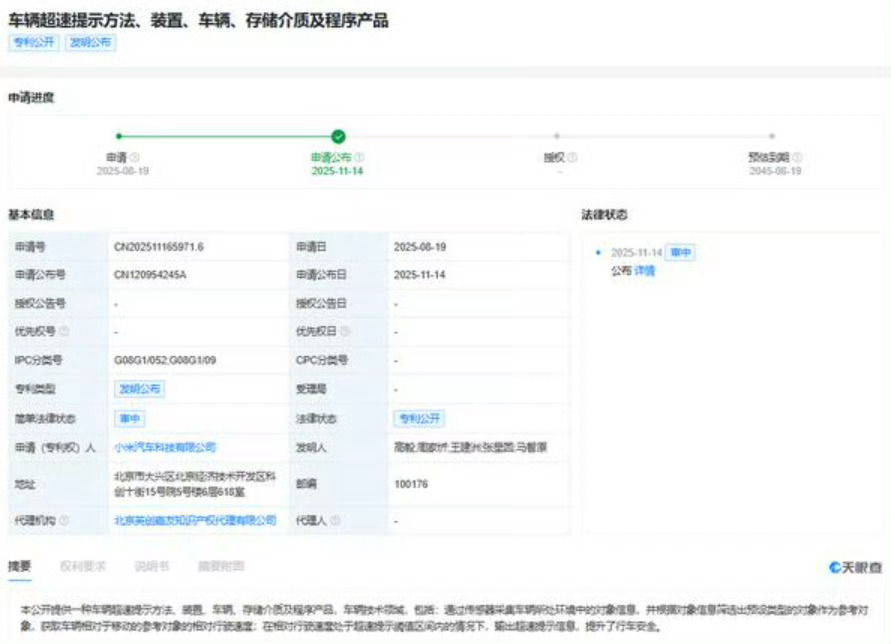Click the blue timeline dot beside 2025-11-14
Viewport: 891px width, 644px height.
[598, 252]
